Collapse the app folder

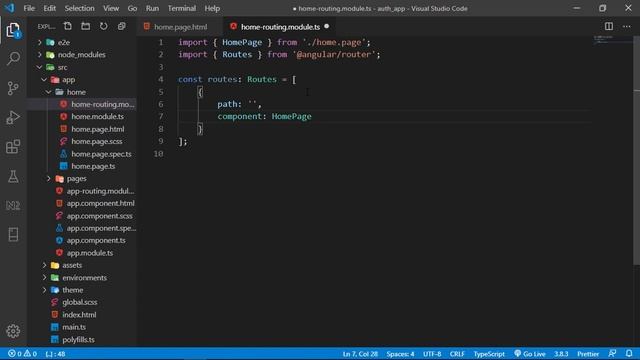click(44, 80)
